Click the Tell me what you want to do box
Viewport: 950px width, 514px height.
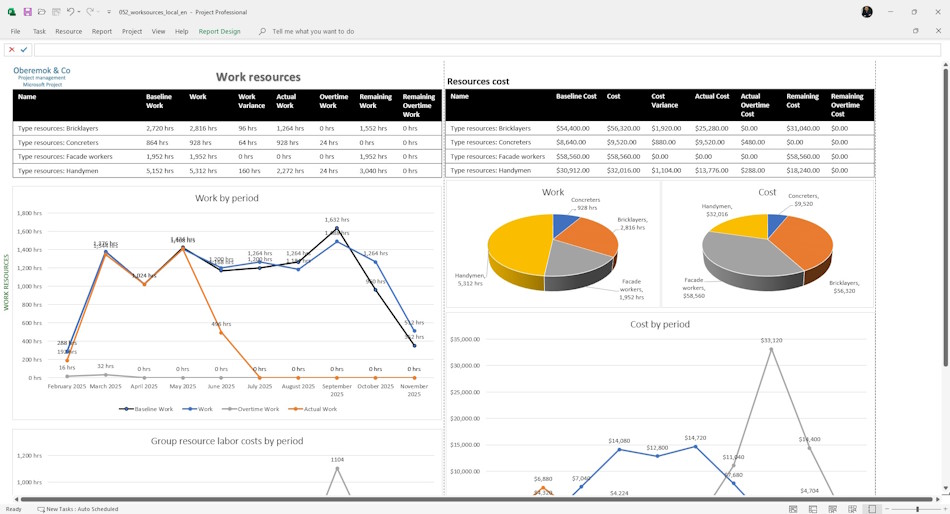(x=313, y=32)
